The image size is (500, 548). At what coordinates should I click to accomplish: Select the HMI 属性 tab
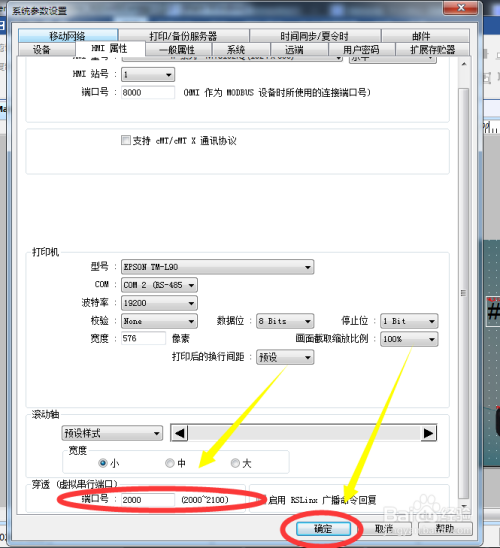(110, 48)
